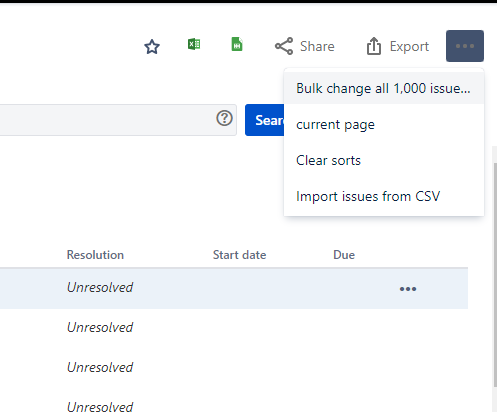Open in Excel via the green Excel icon
Screen dimensions: 497x412
coord(194,44)
